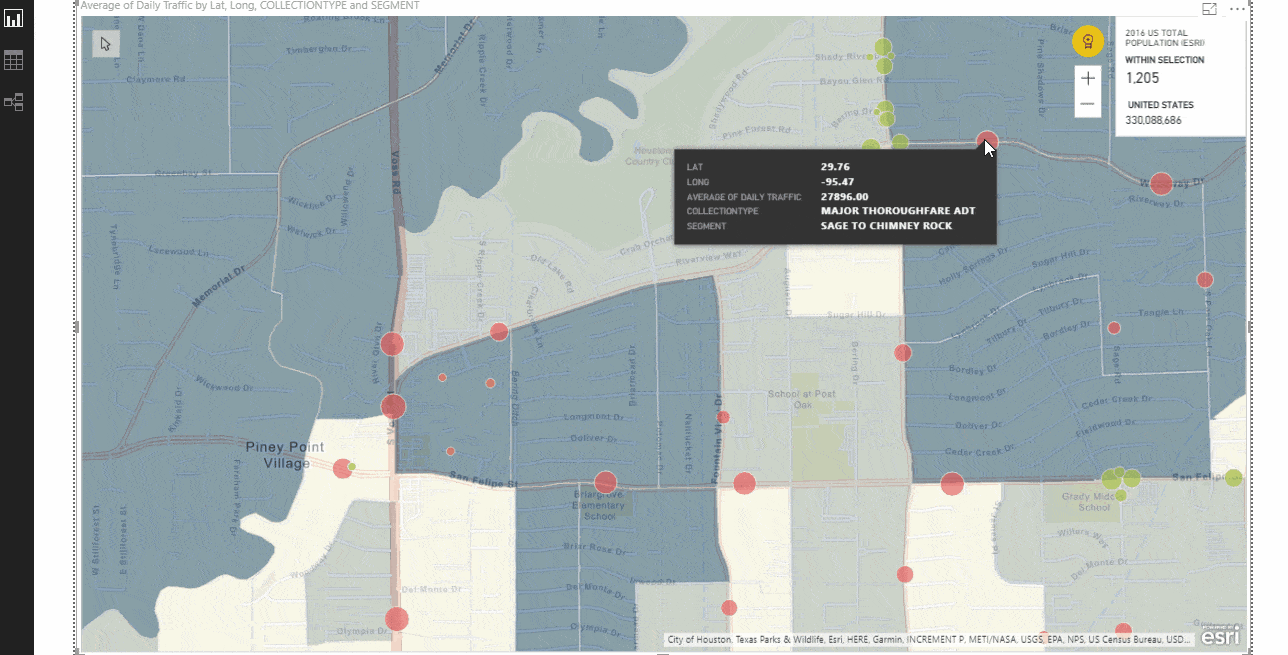Click the Average of Daily Traffic title
The image size is (1288, 655).
pyautogui.click(x=250, y=6)
